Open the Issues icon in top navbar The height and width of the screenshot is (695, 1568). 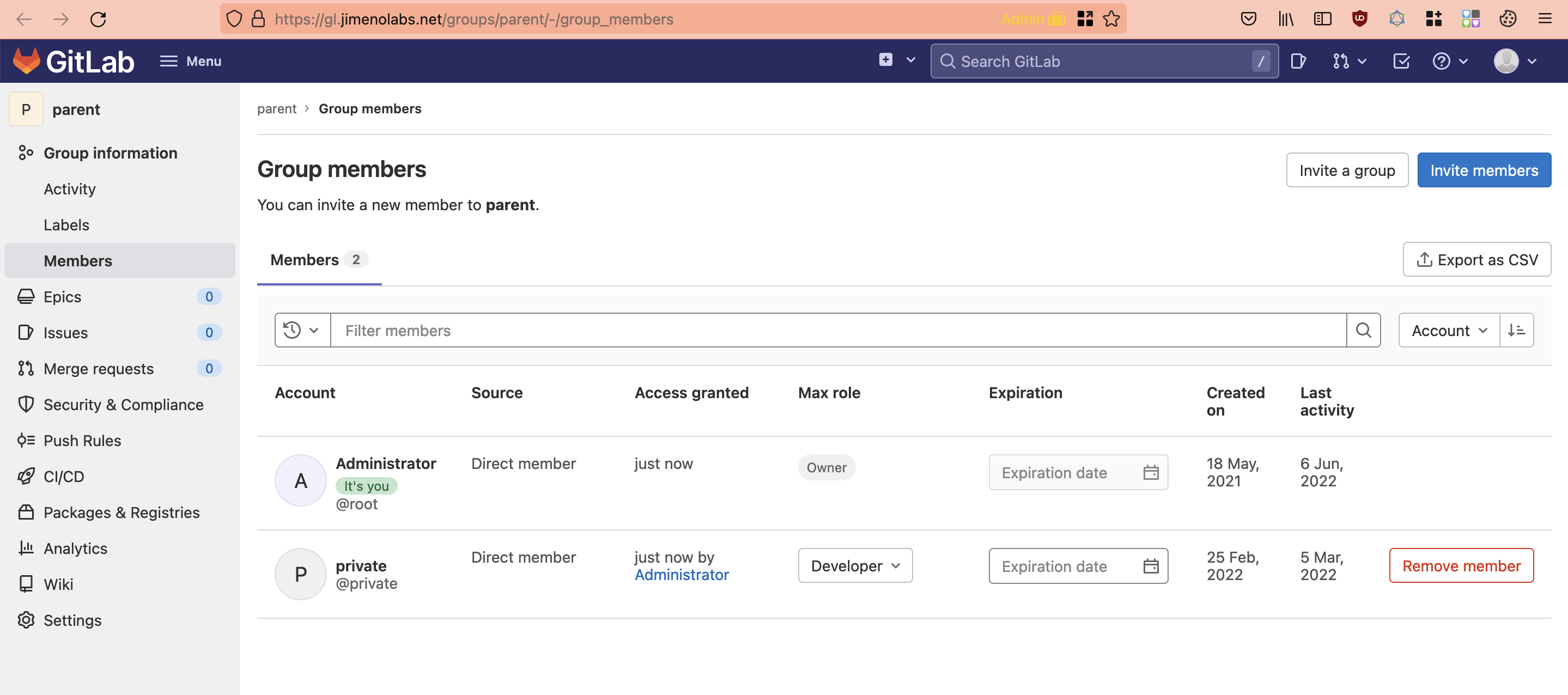1298,61
